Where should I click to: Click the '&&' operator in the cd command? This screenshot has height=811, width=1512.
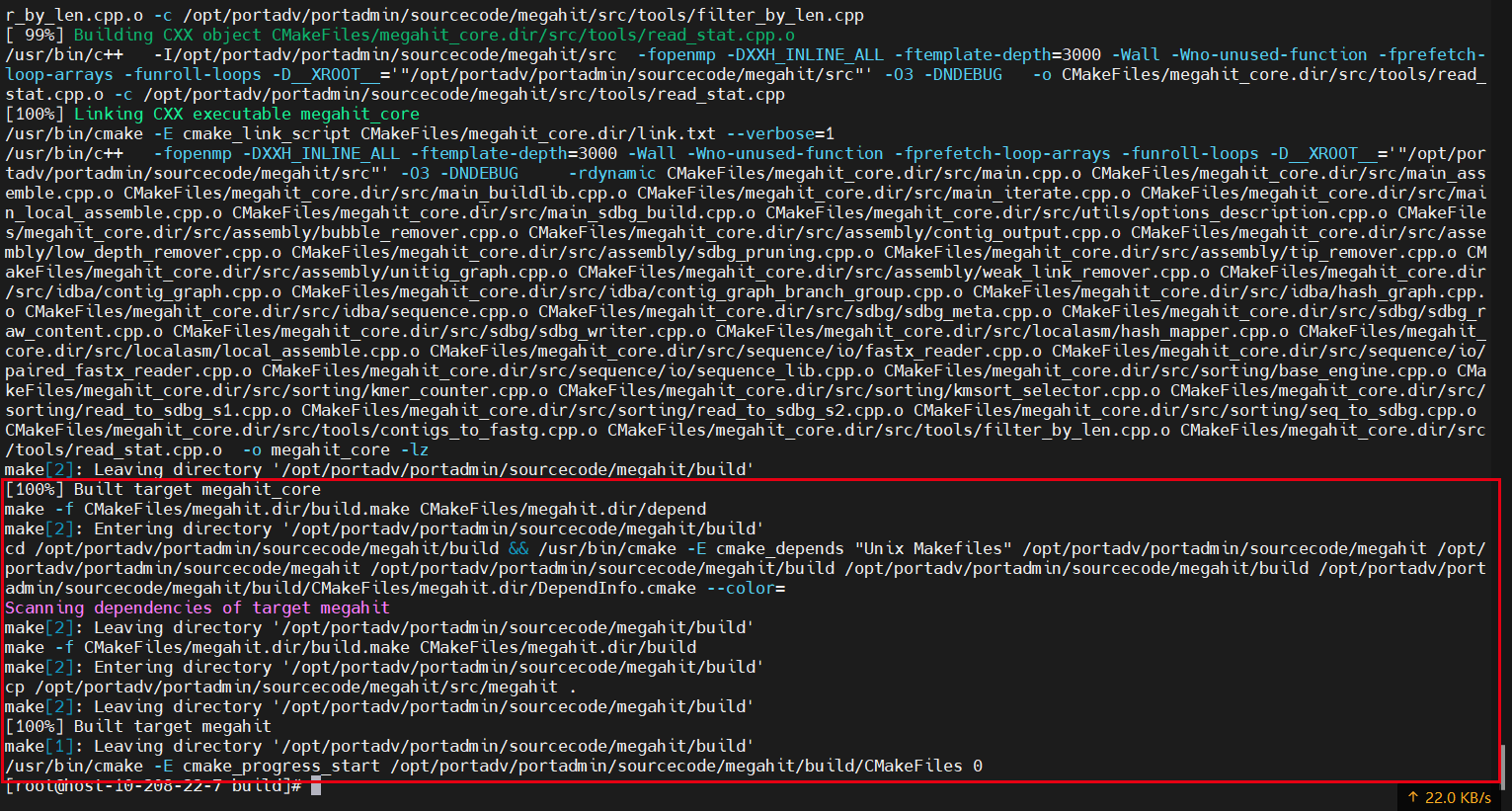click(518, 548)
